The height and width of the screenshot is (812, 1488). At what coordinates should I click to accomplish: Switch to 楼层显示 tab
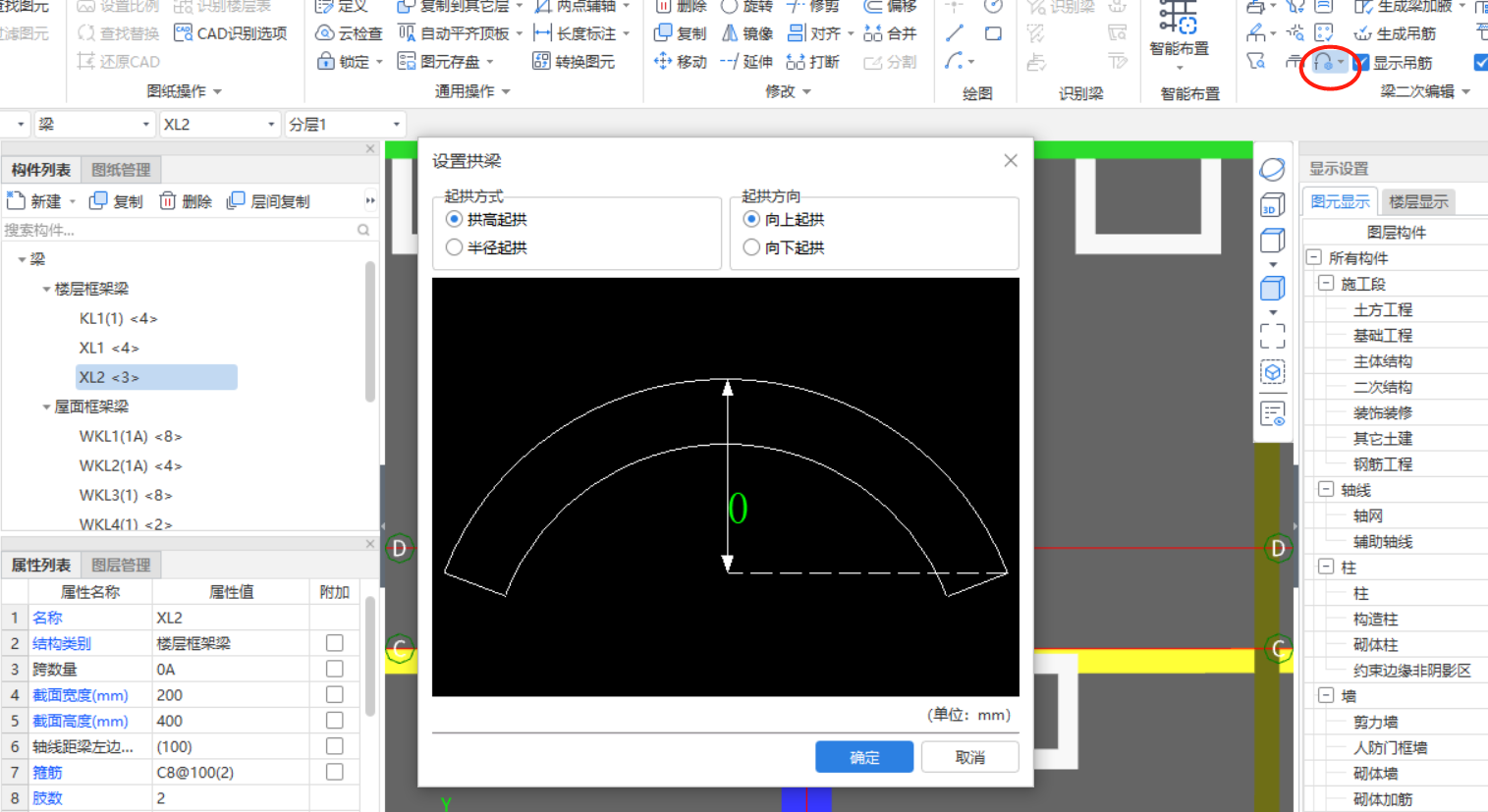pyautogui.click(x=1417, y=201)
